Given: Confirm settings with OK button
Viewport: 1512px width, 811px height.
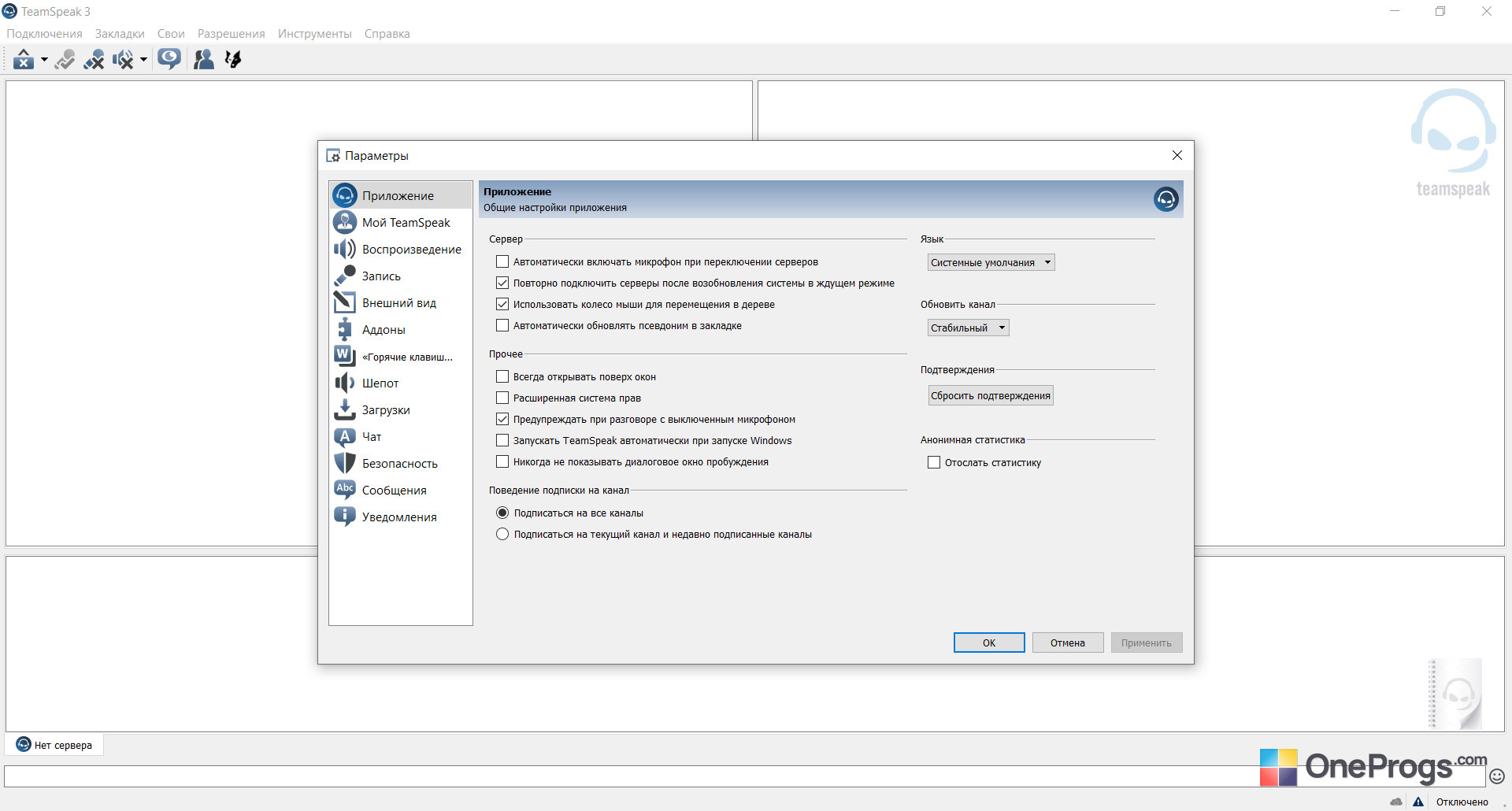Looking at the screenshot, I should 989,643.
